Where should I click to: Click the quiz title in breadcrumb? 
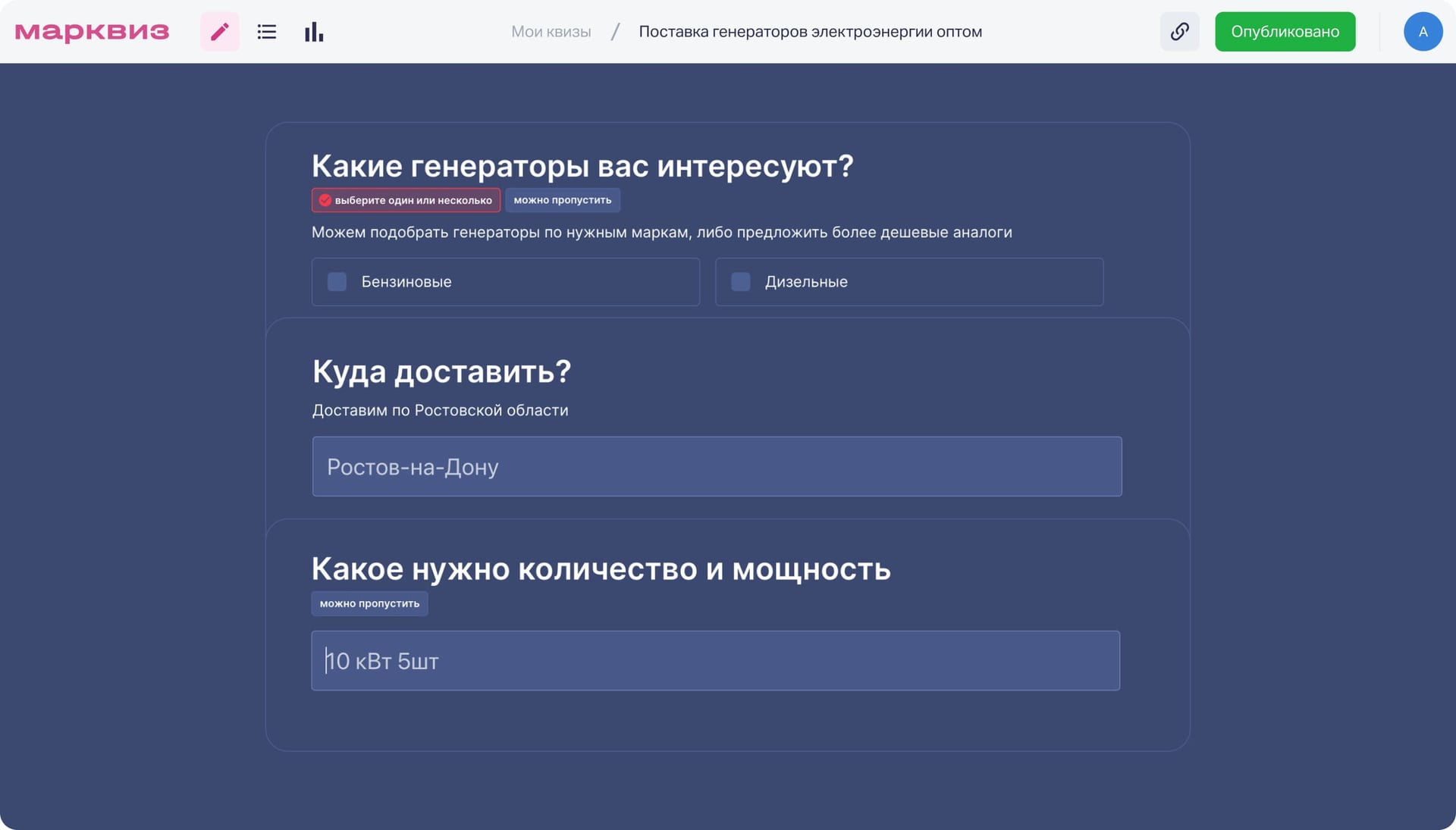pos(810,32)
